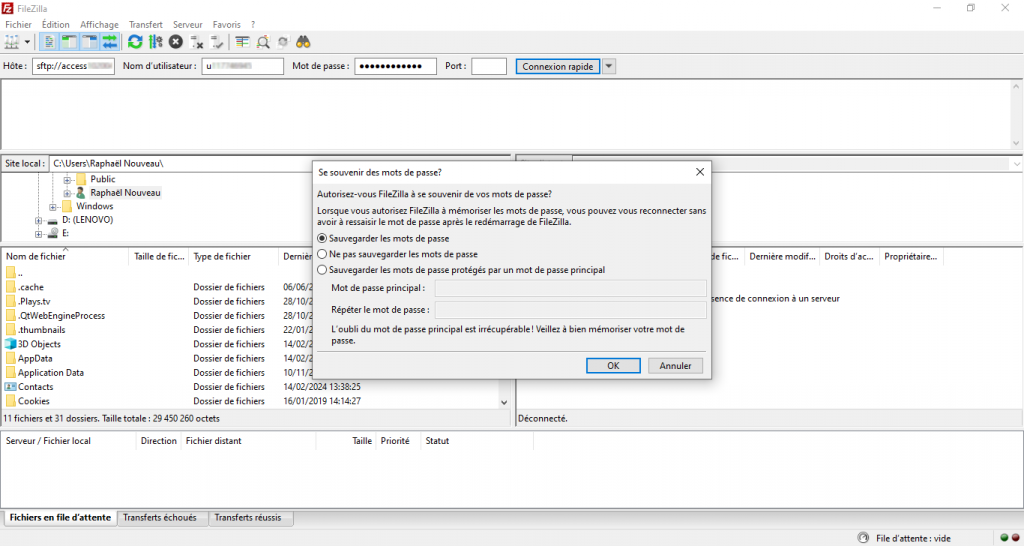Click the local file list scrollbar down arrow

504,401
